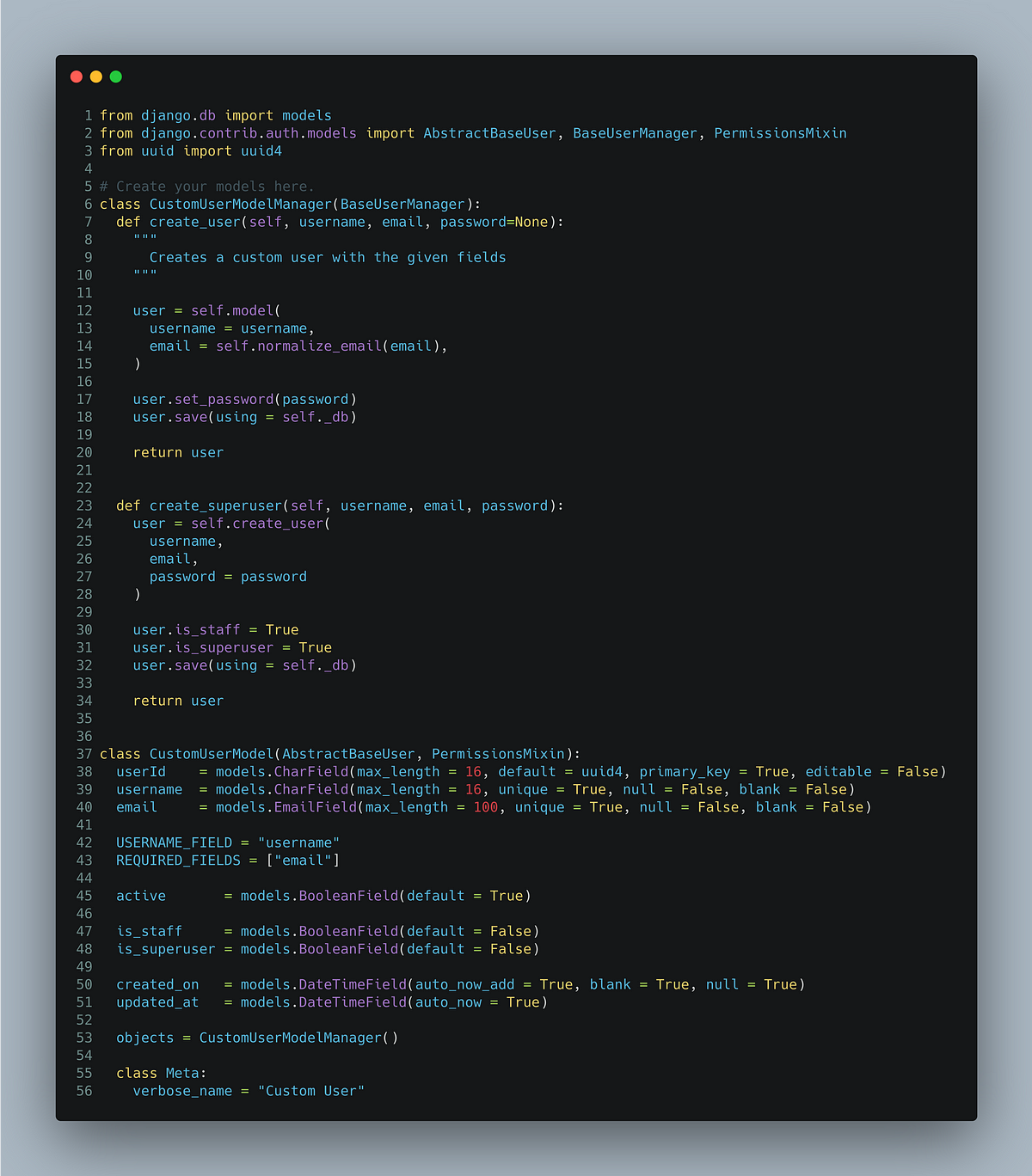Click 'uuid4' on line 3 import
1032x1176 pixels.
261,151
